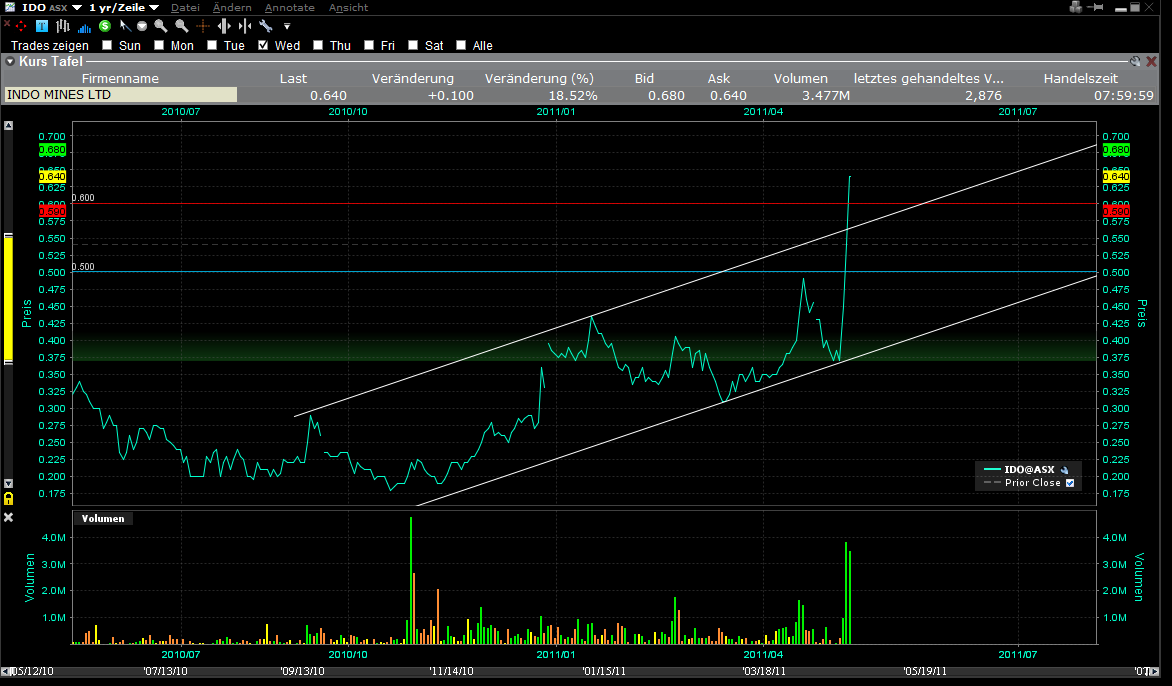Image resolution: width=1172 pixels, height=686 pixels.
Task: Click the first magnifier zoom icon
Action: (x=161, y=26)
